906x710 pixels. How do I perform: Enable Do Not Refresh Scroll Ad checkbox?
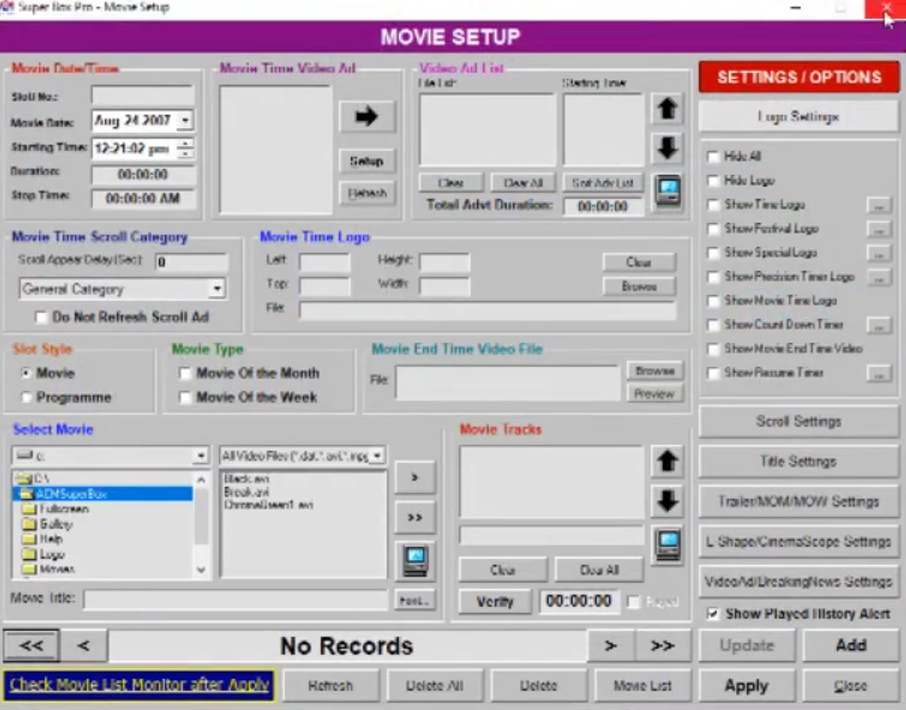click(41, 317)
